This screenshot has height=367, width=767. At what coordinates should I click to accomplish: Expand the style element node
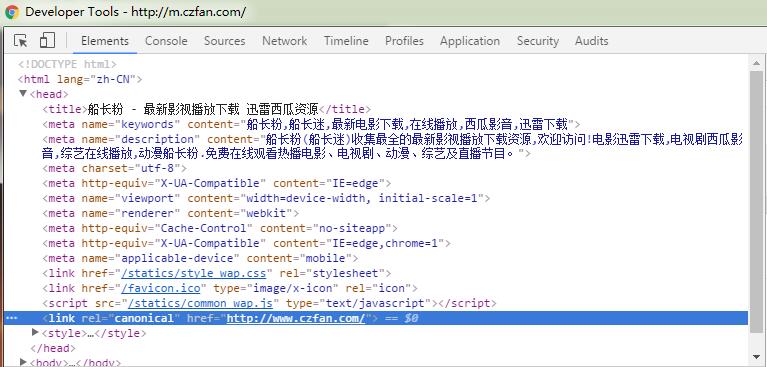click(x=35, y=333)
